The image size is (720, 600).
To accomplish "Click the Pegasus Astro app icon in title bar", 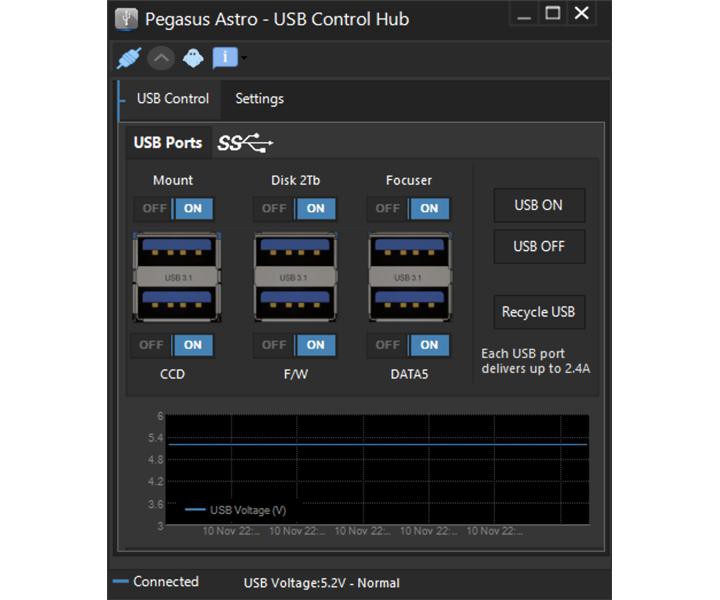I will coord(126,18).
